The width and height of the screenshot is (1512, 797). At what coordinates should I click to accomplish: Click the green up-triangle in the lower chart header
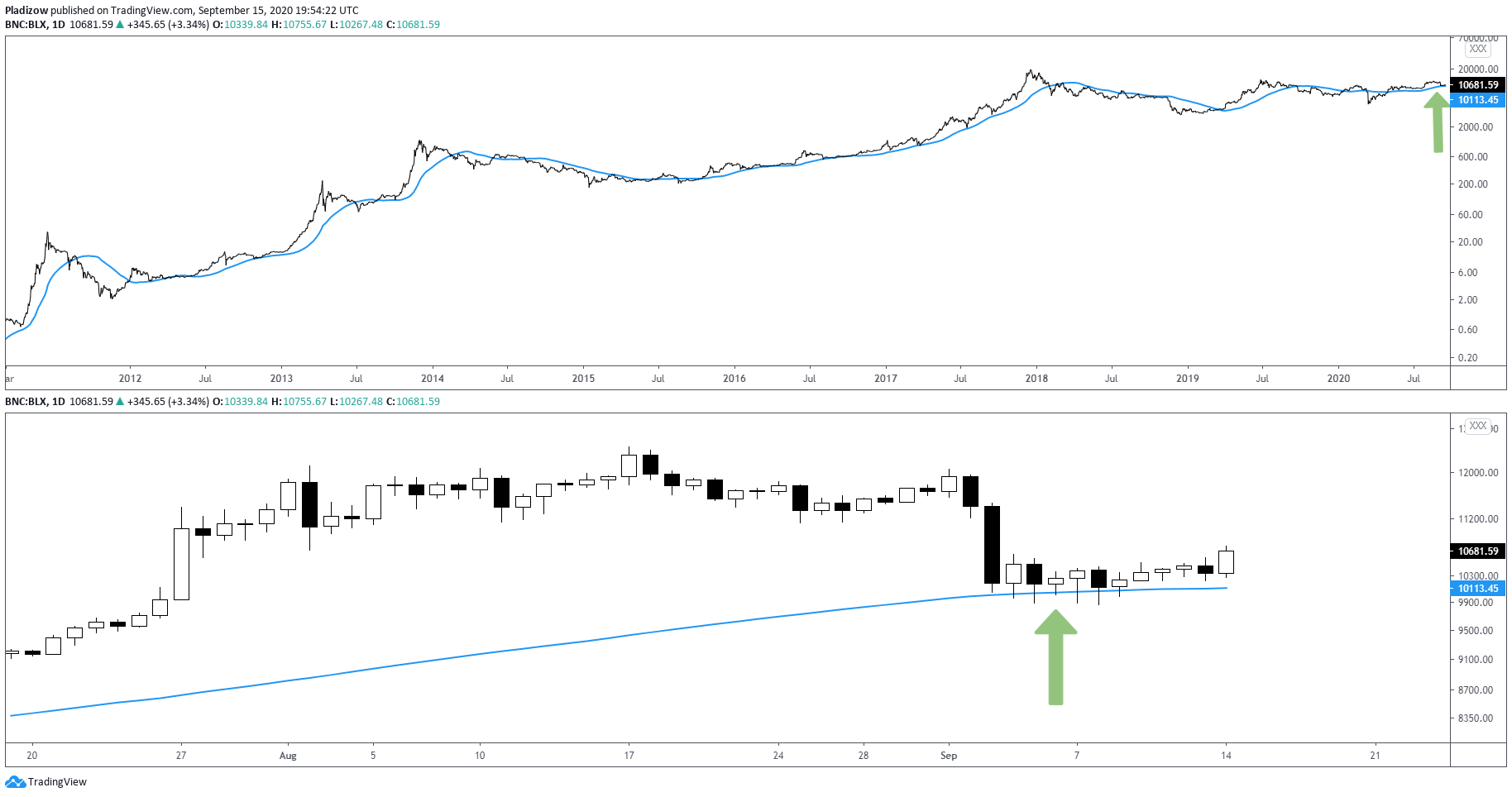click(121, 402)
